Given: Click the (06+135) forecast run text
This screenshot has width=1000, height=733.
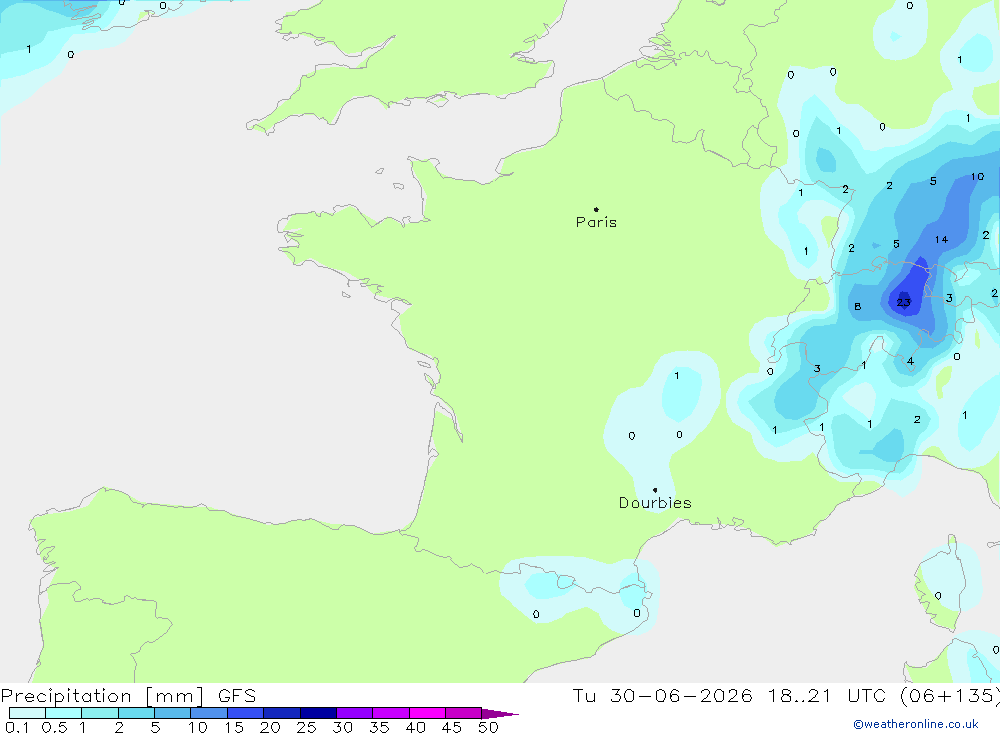Looking at the screenshot, I should pos(950,695).
